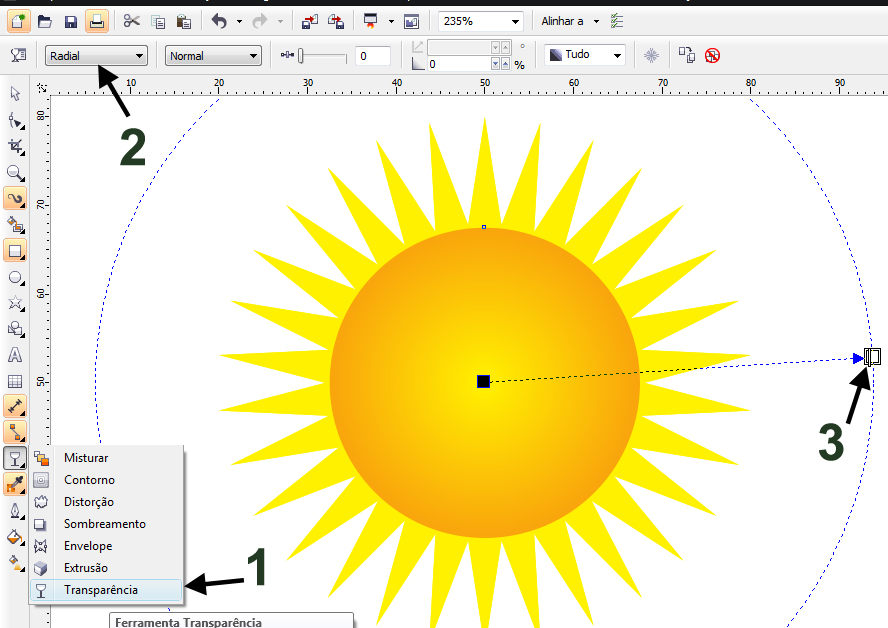The image size is (888, 628).
Task: Open the Radial transparency type dropdown
Action: [95, 55]
